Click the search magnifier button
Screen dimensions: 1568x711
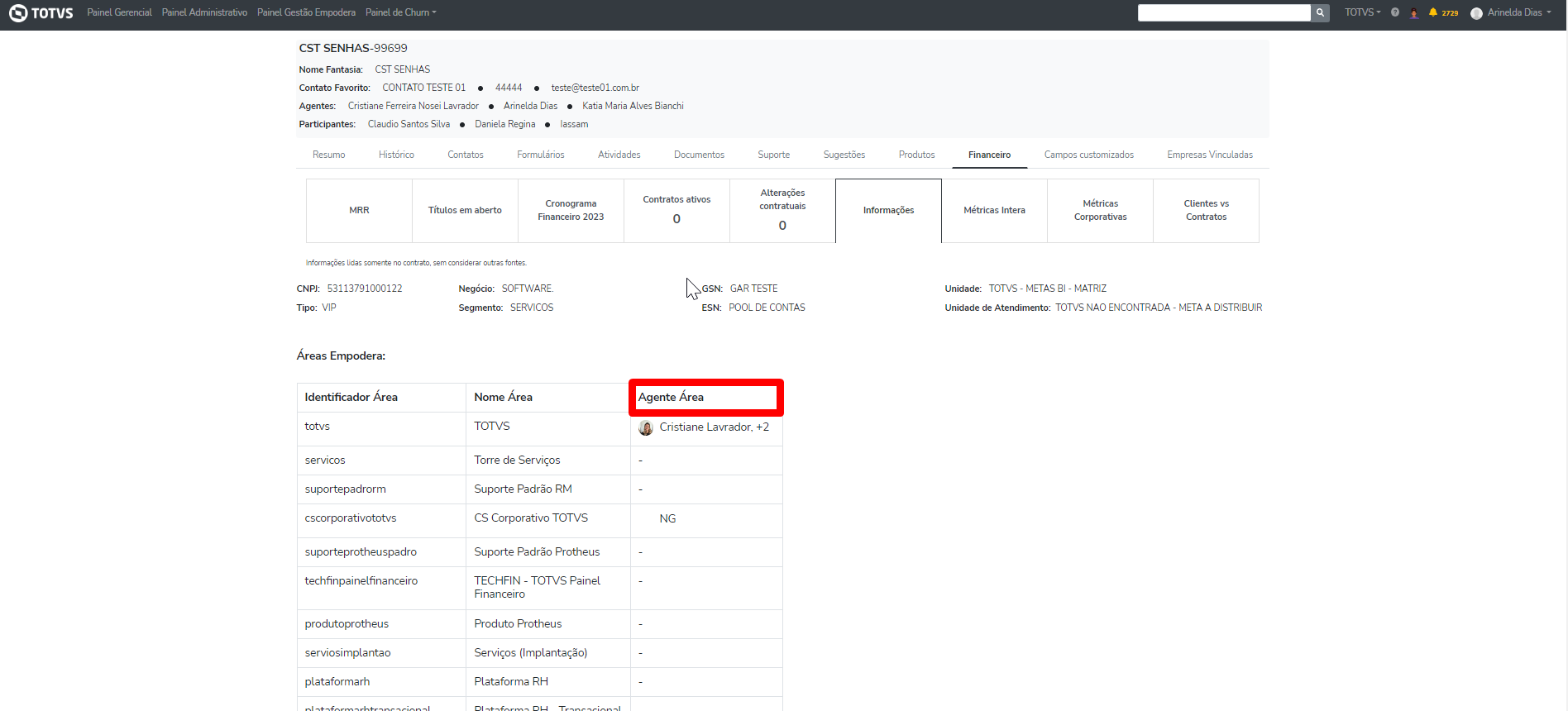[x=1321, y=12]
